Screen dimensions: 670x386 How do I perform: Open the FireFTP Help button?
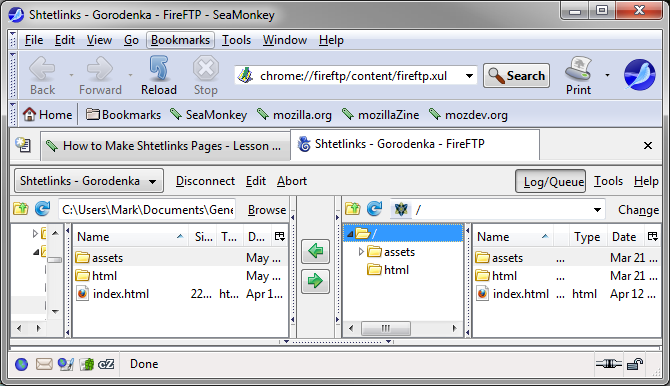coord(646,181)
